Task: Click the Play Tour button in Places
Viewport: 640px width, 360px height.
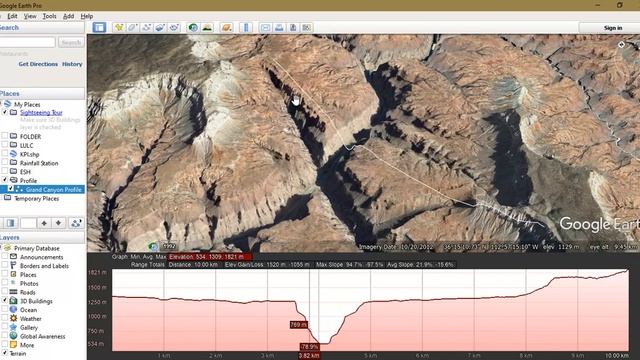Action: point(76,223)
